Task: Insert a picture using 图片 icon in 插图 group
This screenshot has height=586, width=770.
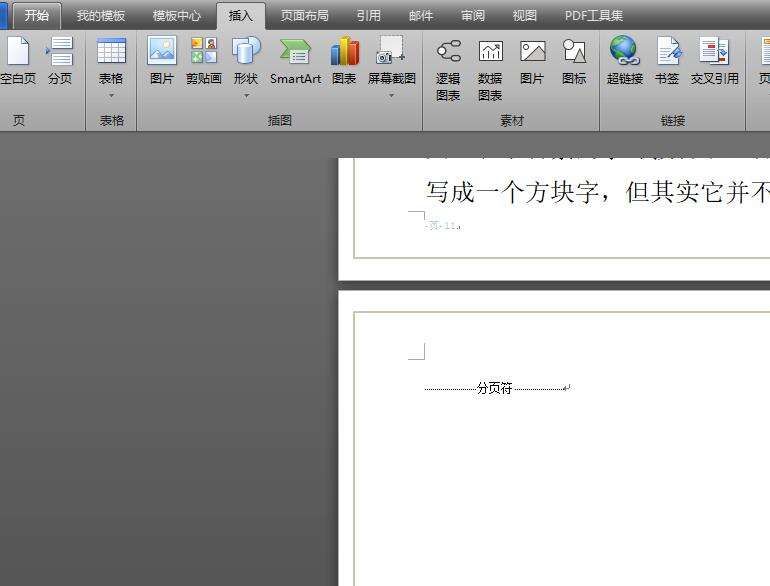Action: pos(161,61)
